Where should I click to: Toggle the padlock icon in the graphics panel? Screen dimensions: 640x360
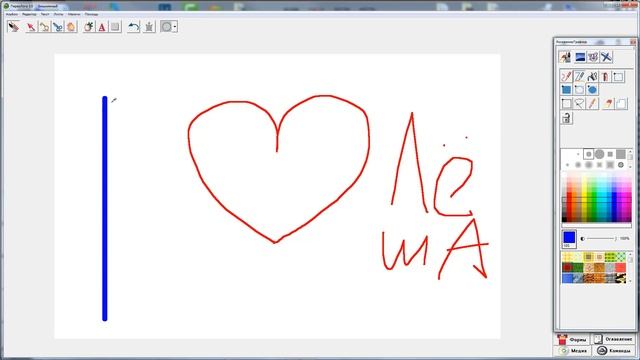[566, 118]
